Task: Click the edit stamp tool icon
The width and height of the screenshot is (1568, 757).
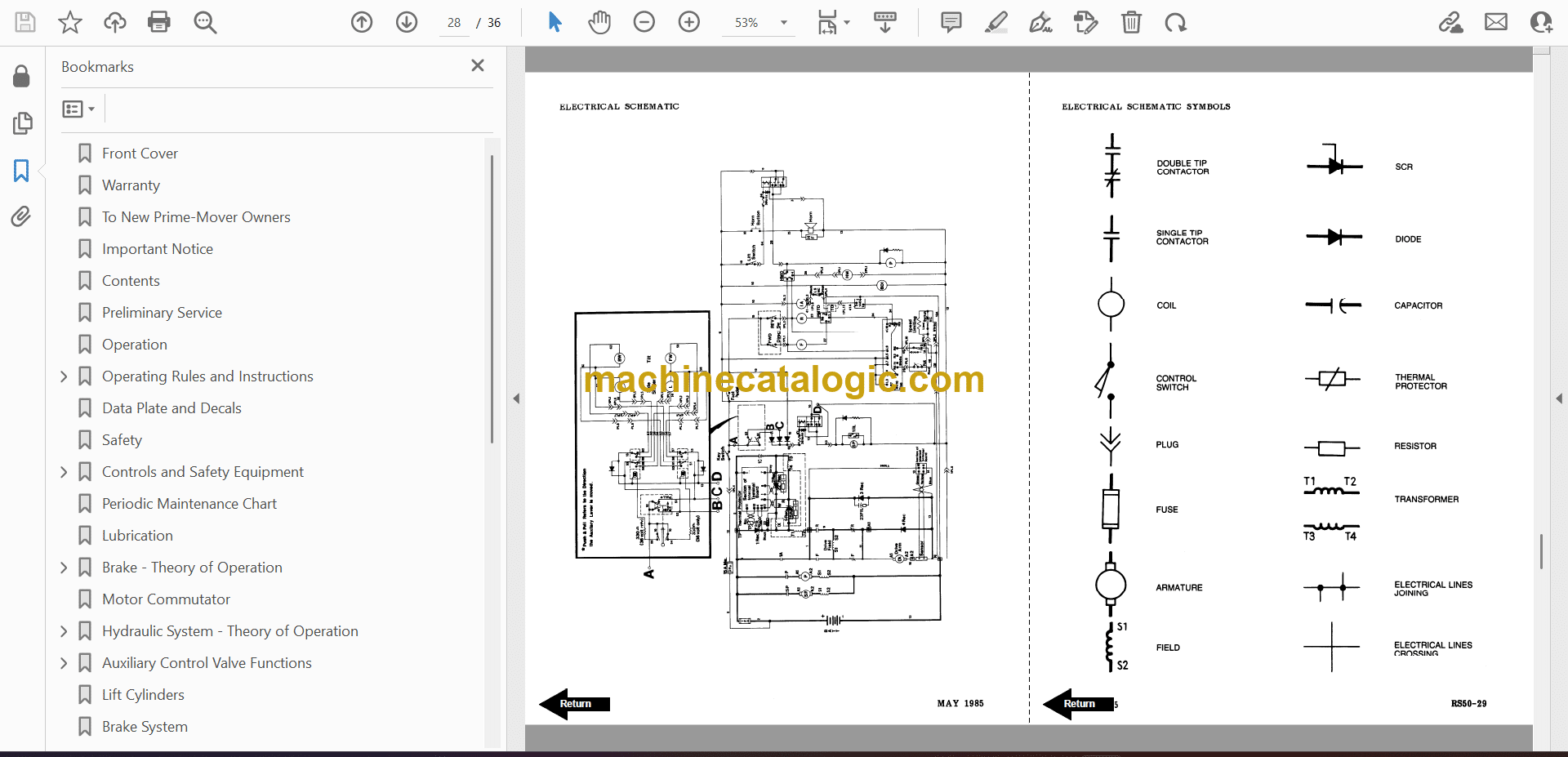Action: (x=1086, y=22)
